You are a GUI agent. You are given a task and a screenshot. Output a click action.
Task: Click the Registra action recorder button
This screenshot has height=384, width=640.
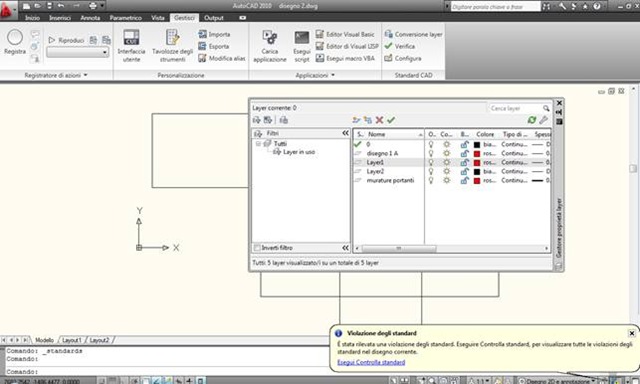tap(15, 42)
